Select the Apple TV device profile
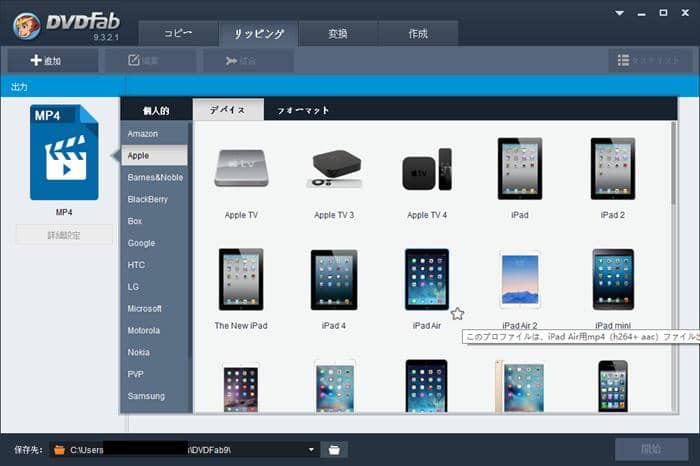The width and height of the screenshot is (700, 466). click(x=241, y=168)
